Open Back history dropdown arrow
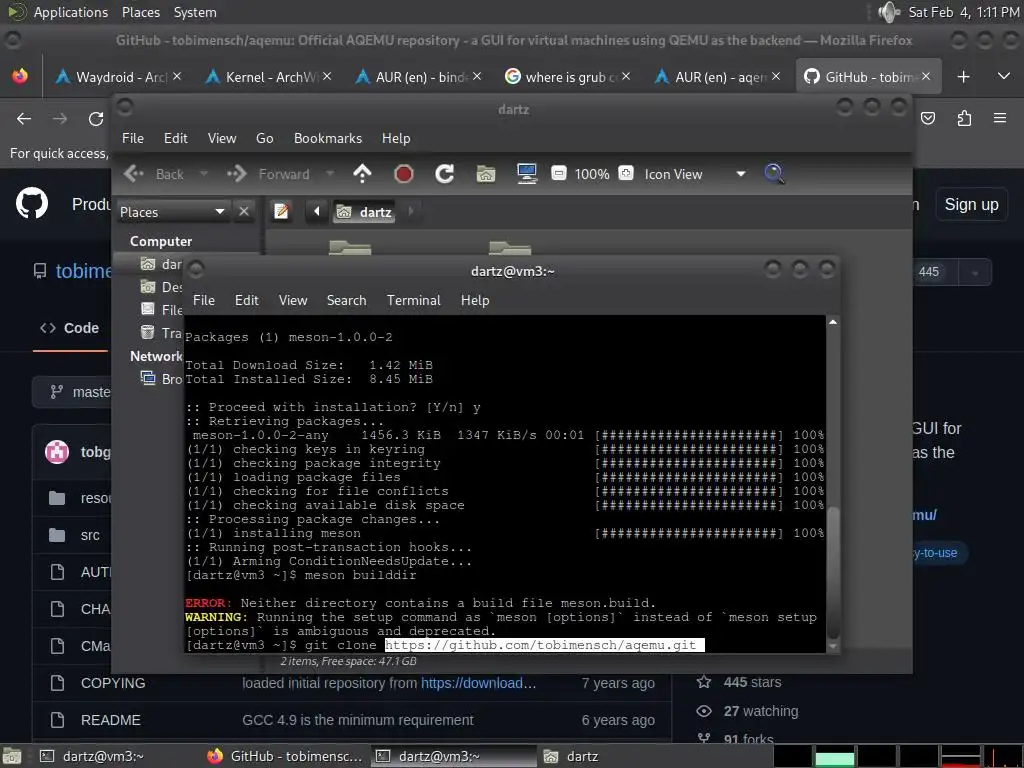This screenshot has width=1024, height=768. (204, 174)
